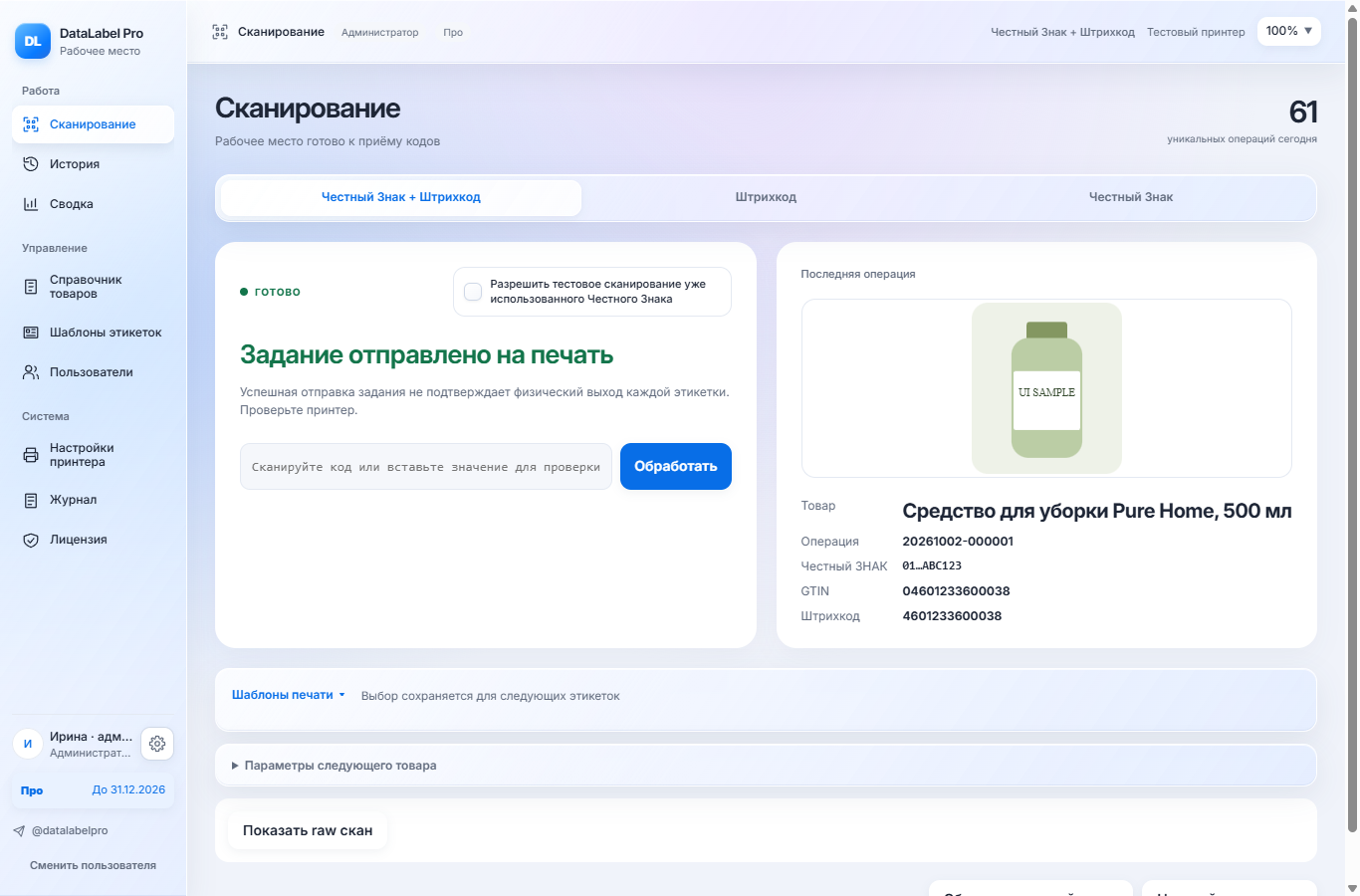The width and height of the screenshot is (1360, 896).
Task: Open Журнал in the sidebar
Action: tap(94, 500)
